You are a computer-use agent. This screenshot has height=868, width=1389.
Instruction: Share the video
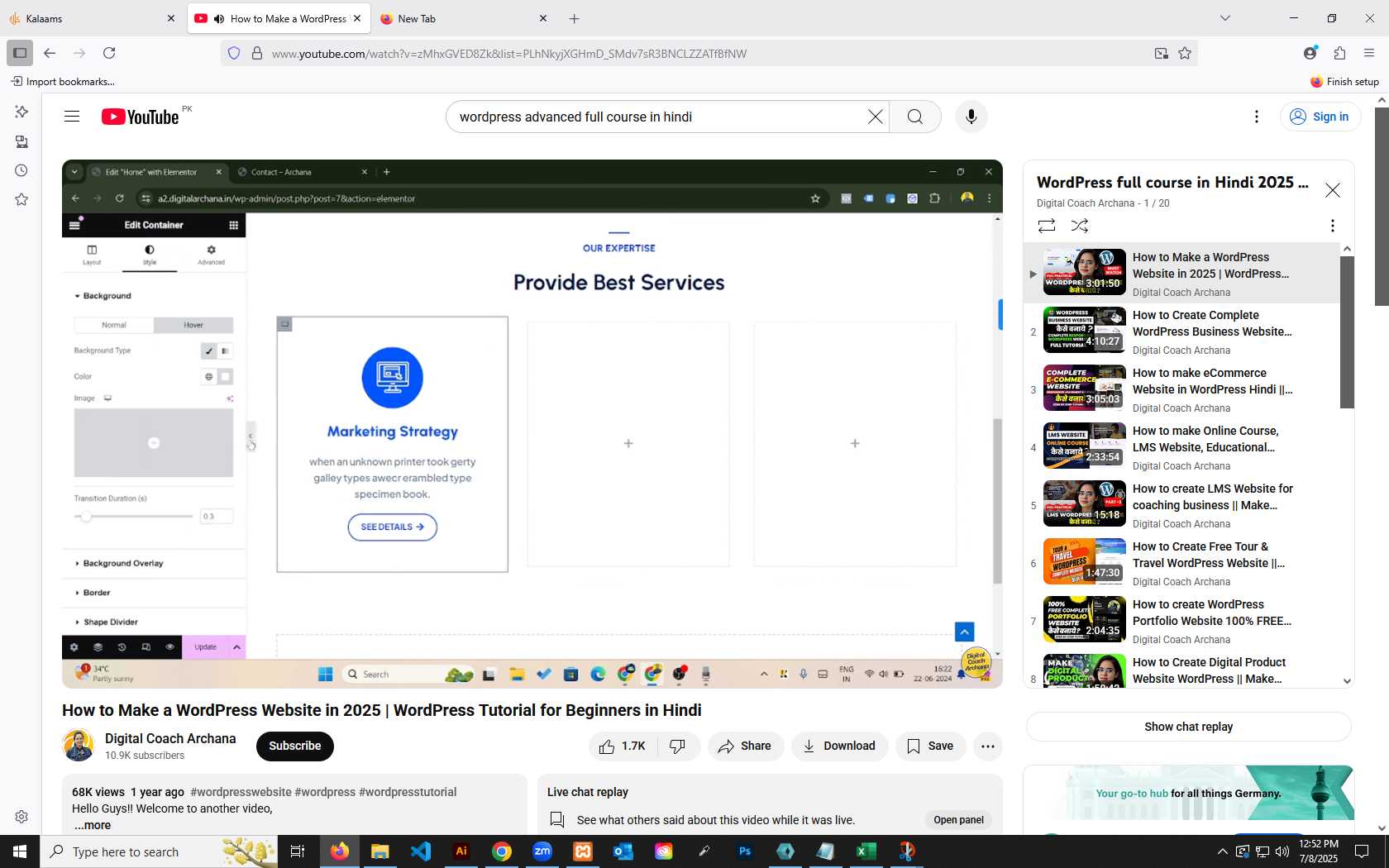tap(745, 746)
